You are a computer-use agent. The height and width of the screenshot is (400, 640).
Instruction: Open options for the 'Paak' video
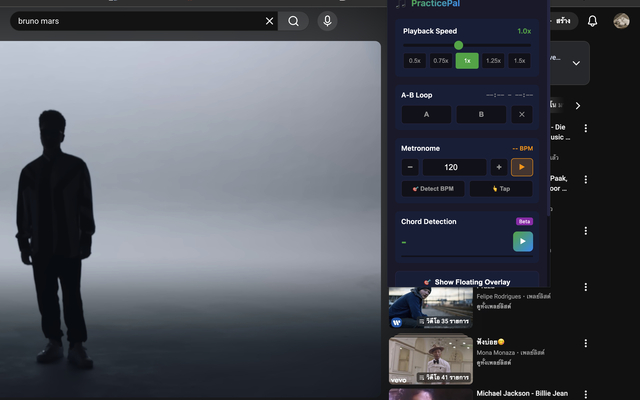(586, 180)
